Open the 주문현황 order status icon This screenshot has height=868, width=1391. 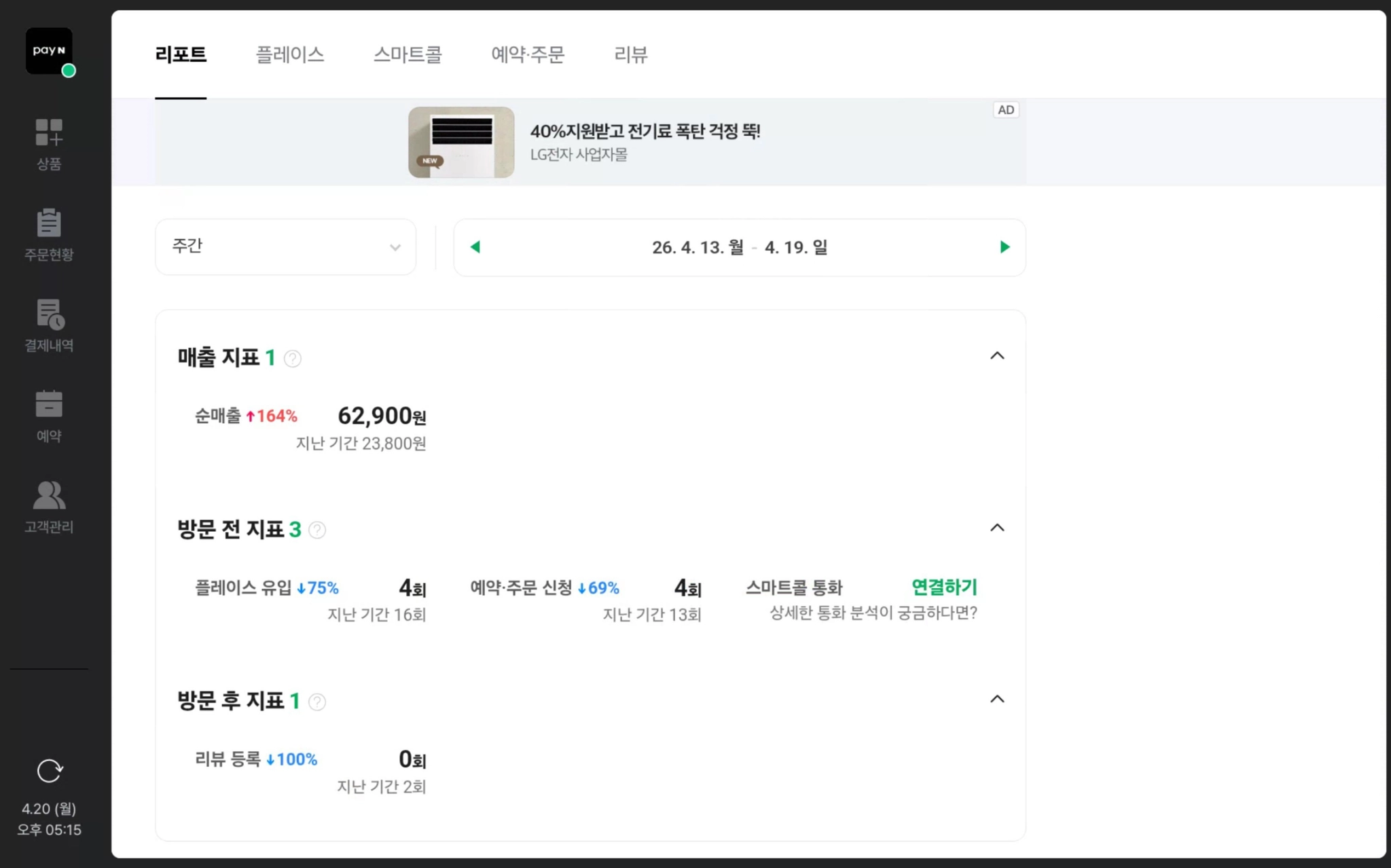coord(49,223)
